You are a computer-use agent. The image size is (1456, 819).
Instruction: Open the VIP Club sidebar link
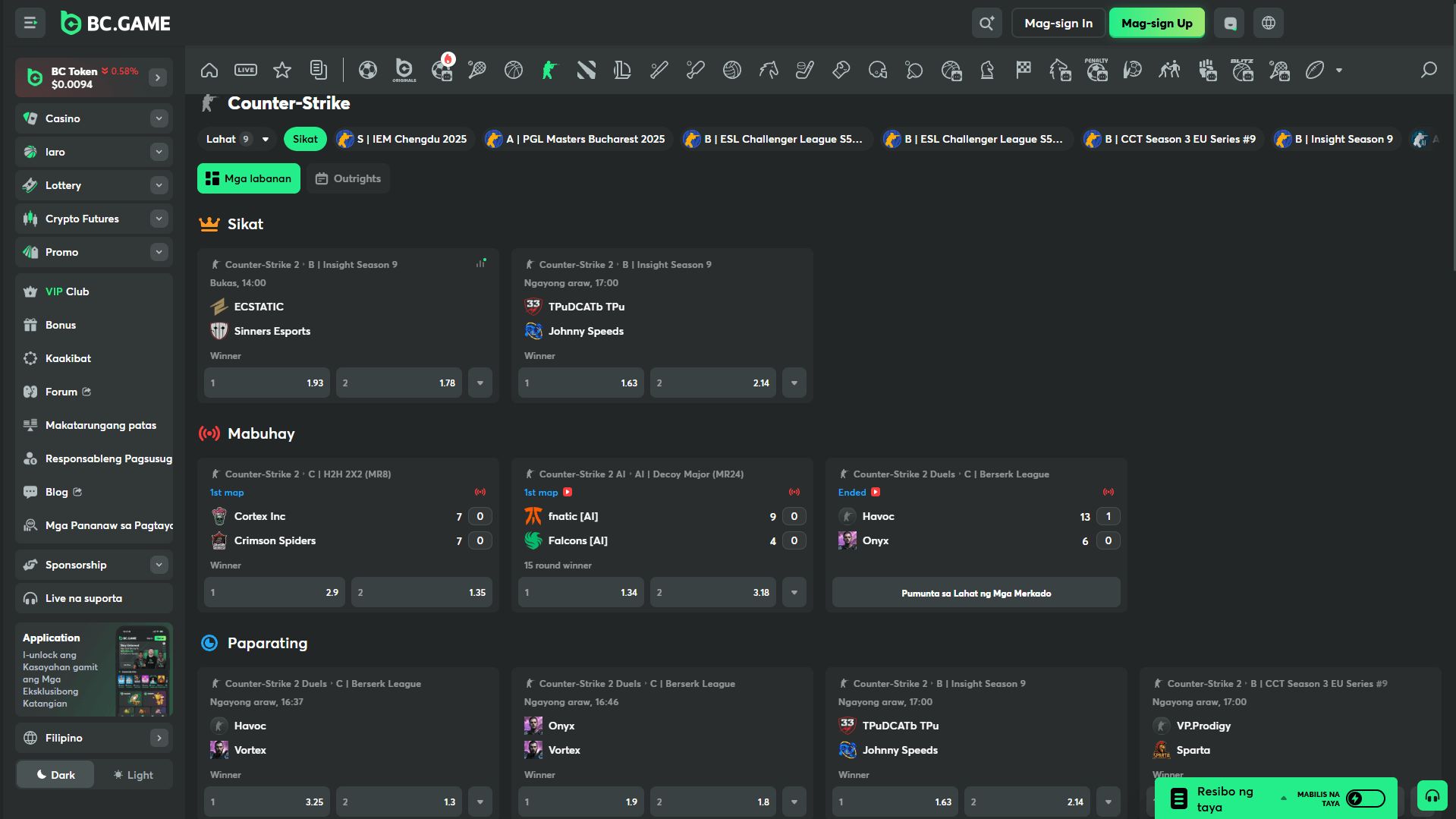pyautogui.click(x=94, y=291)
